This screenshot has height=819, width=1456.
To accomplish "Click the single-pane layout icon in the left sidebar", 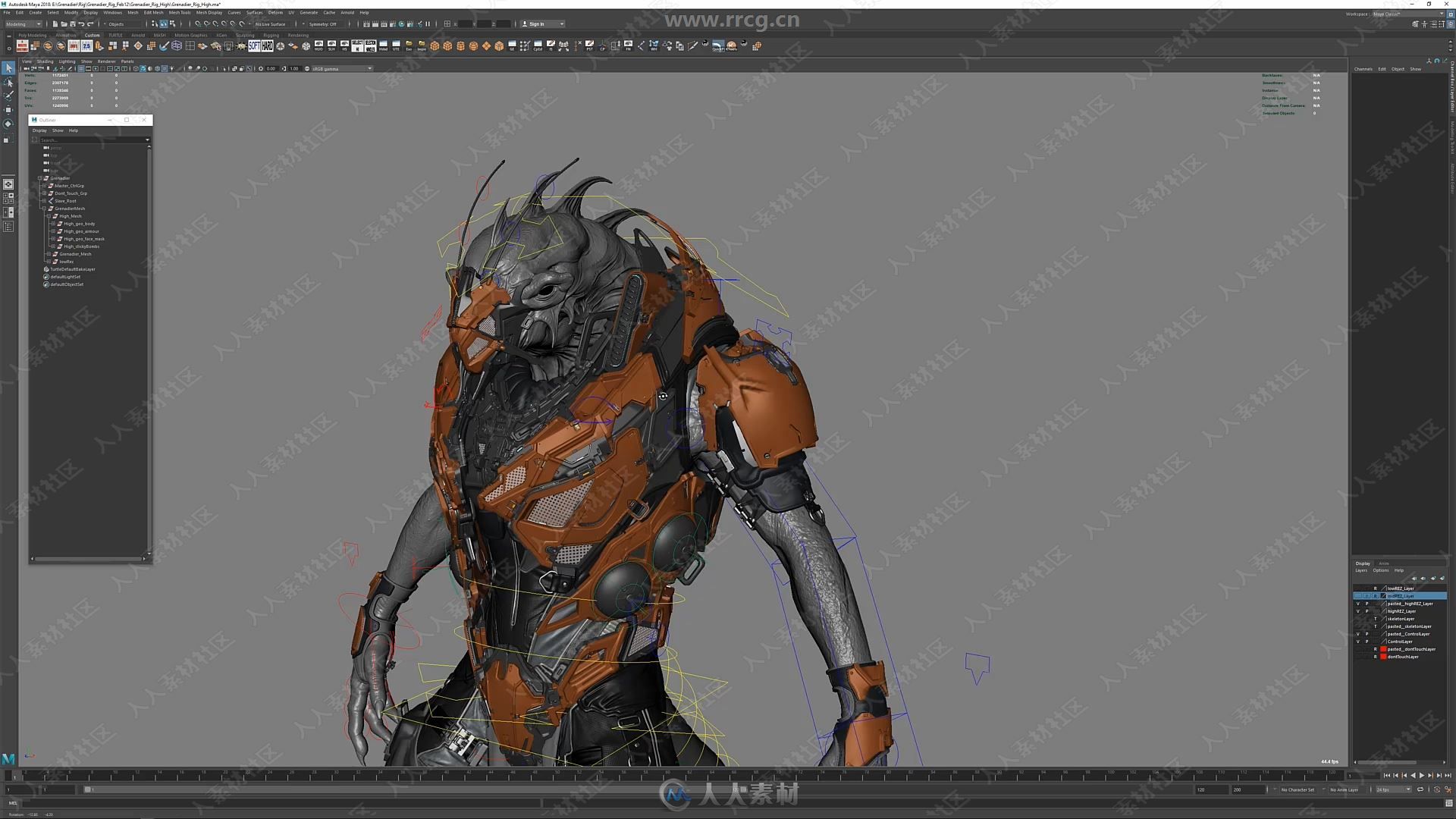I will tap(8, 184).
